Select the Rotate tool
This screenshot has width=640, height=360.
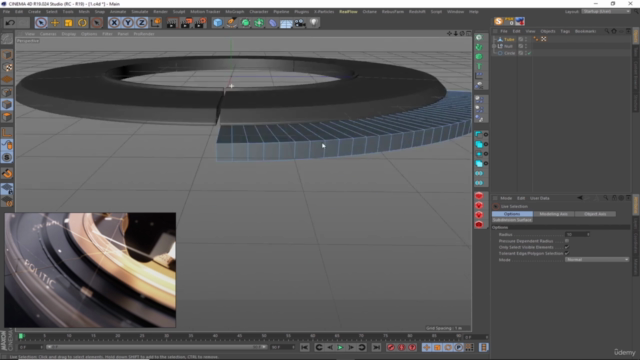[82, 23]
